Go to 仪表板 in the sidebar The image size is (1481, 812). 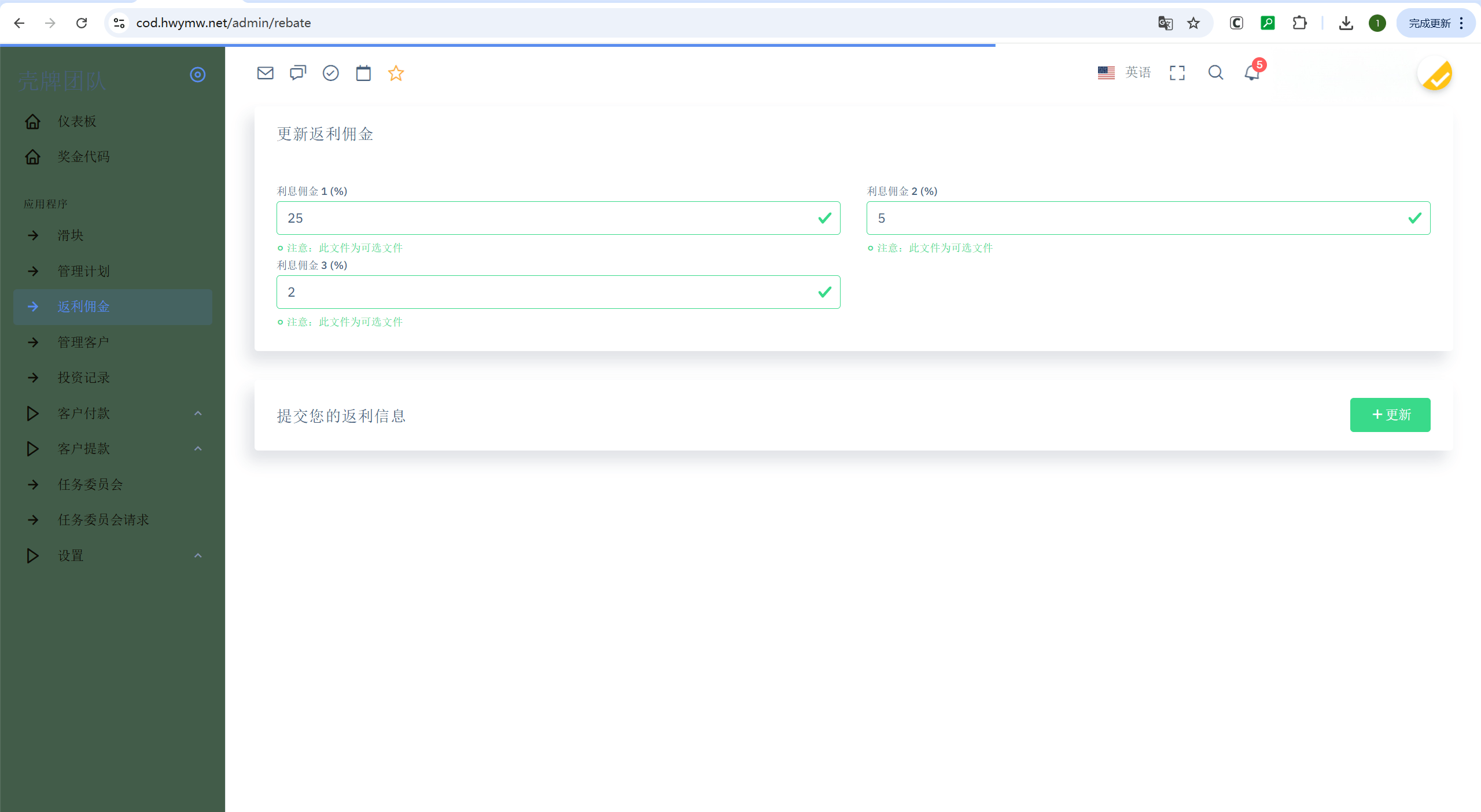pyautogui.click(x=77, y=121)
